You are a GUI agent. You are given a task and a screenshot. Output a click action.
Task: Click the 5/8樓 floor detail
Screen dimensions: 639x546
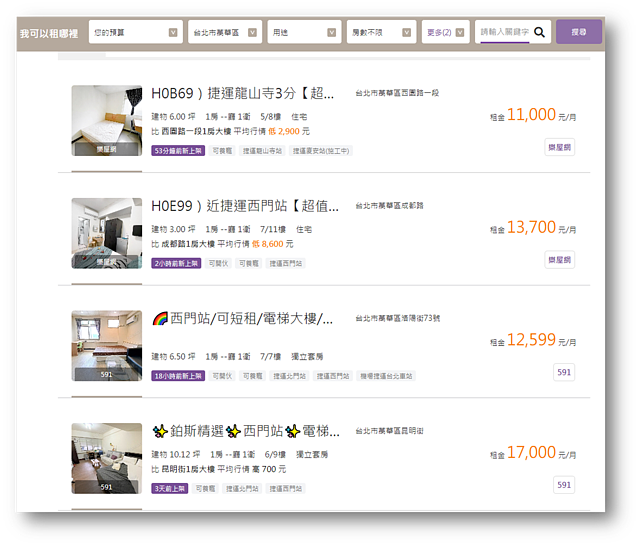pos(271,117)
